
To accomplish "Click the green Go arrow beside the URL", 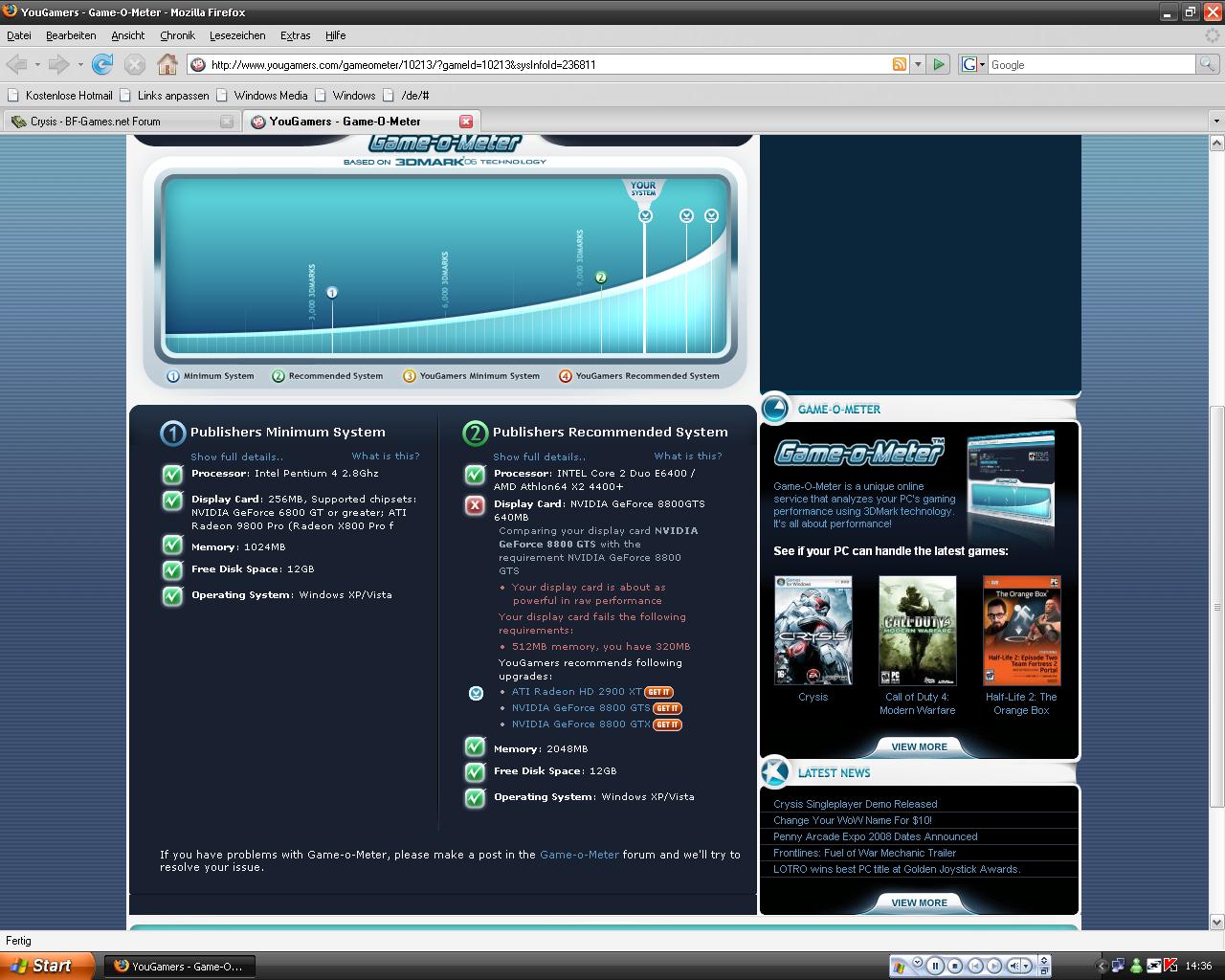I will click(939, 64).
